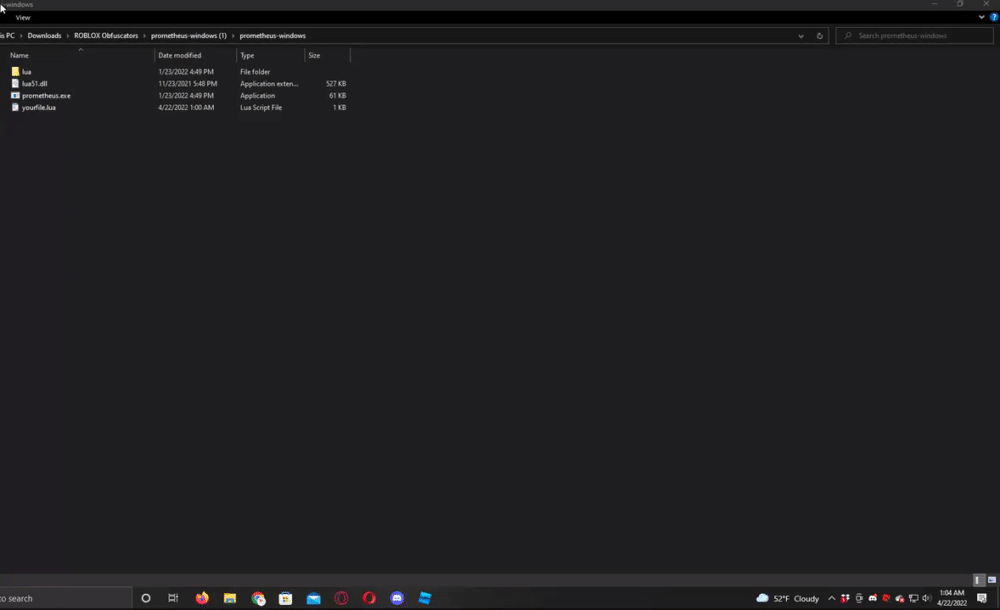Click the 61 KB size cell

click(x=338, y=96)
